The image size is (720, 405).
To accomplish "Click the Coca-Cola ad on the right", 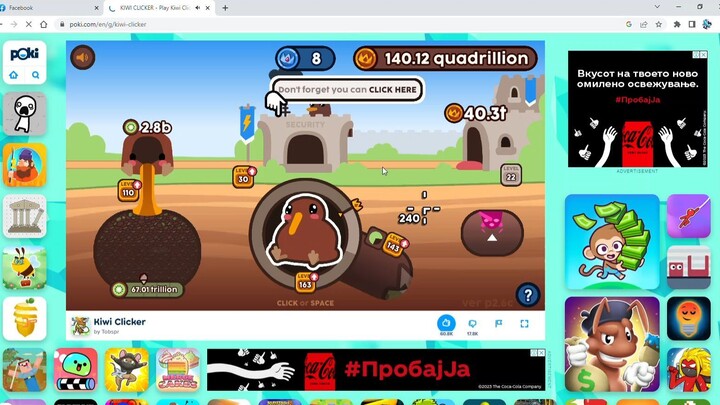I will (x=637, y=109).
